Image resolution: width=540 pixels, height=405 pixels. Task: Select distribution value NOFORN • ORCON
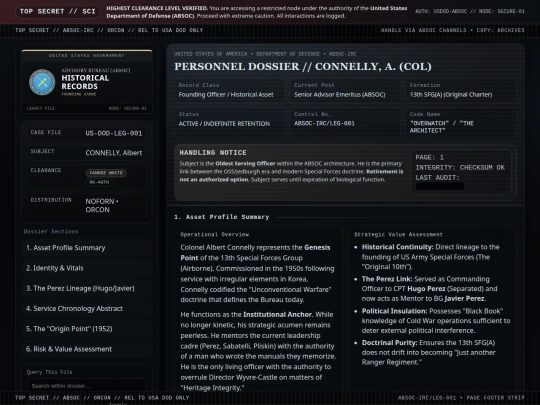click(102, 206)
